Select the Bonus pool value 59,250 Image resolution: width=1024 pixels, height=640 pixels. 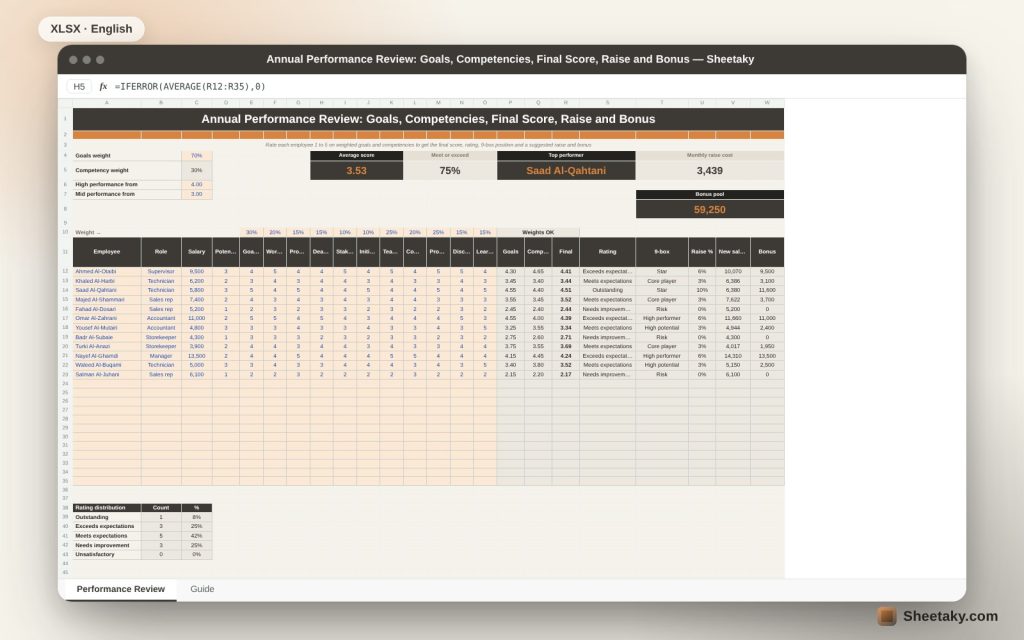(x=710, y=210)
